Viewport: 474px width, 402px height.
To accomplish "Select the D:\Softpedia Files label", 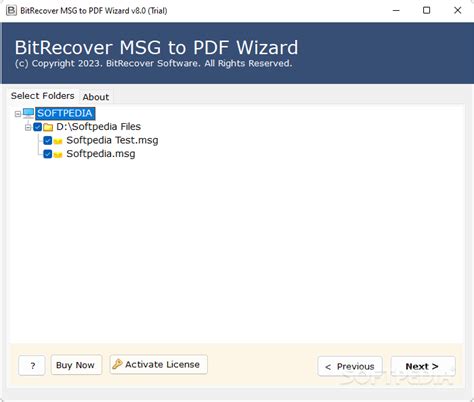I will [98, 127].
